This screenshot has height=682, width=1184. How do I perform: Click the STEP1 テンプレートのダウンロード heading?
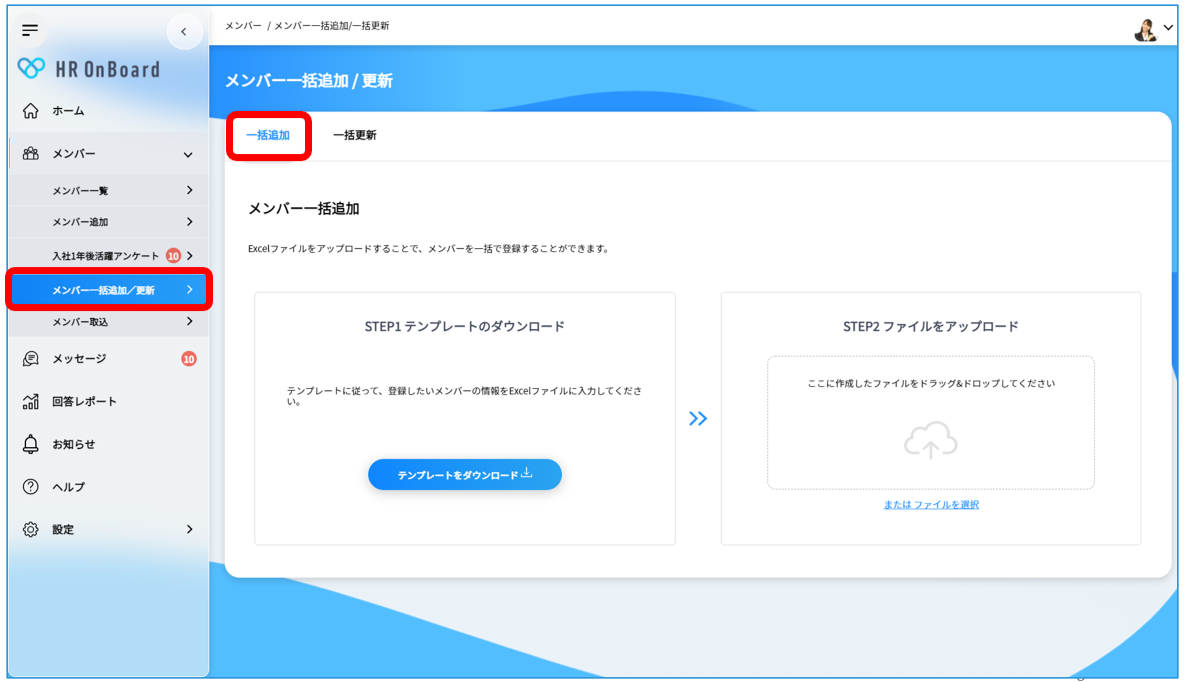[464, 326]
